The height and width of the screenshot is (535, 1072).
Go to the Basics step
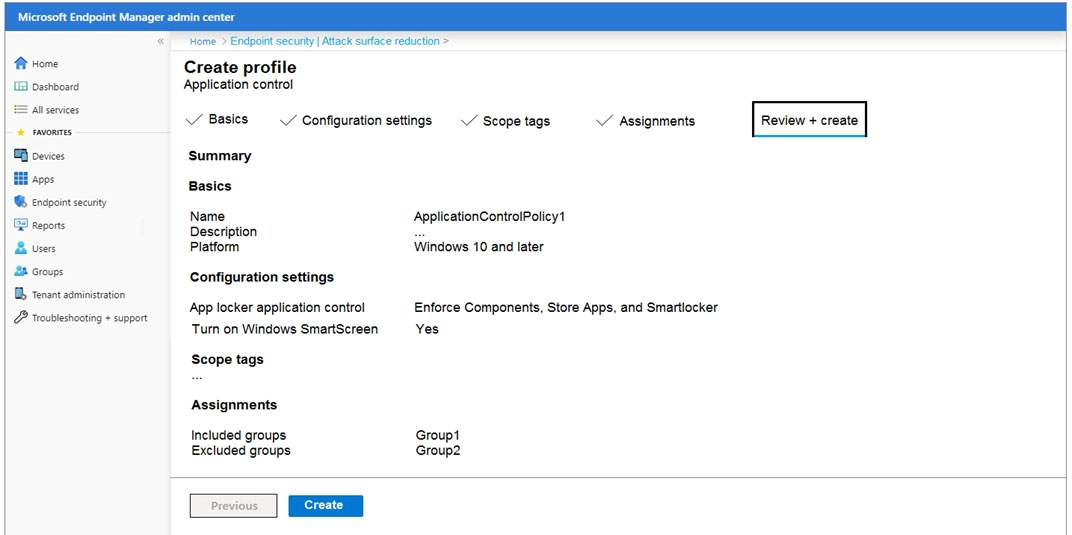pos(217,120)
